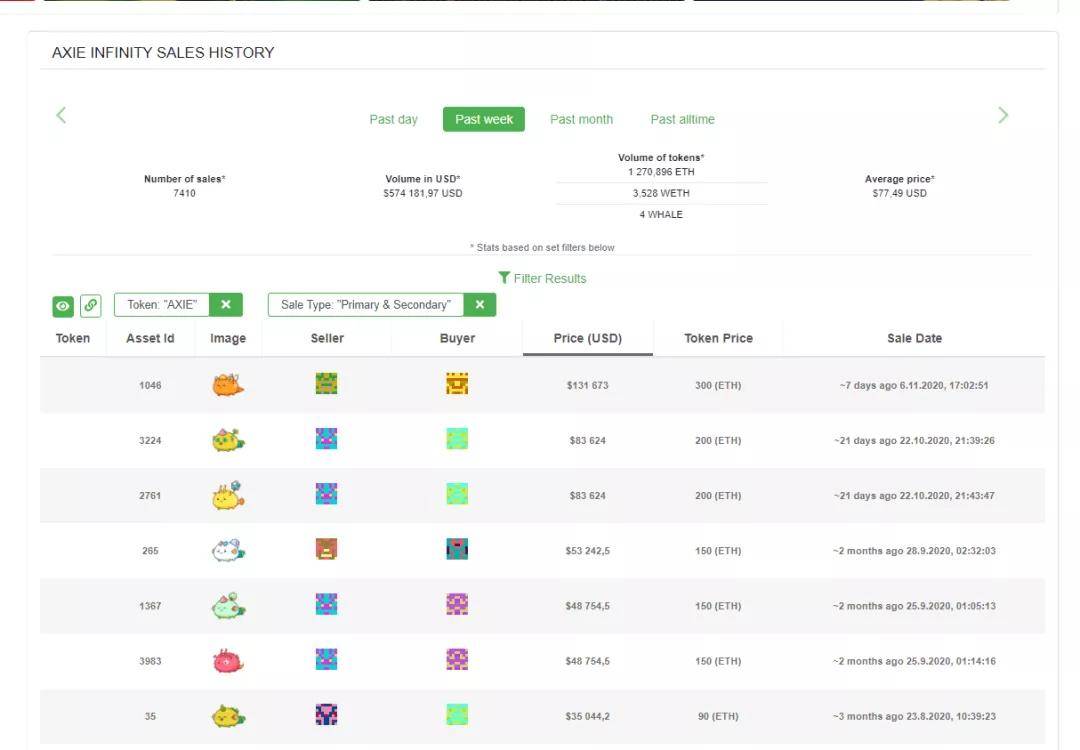Open seller avatar for asset 1367
The height and width of the screenshot is (750, 1080).
coord(326,604)
